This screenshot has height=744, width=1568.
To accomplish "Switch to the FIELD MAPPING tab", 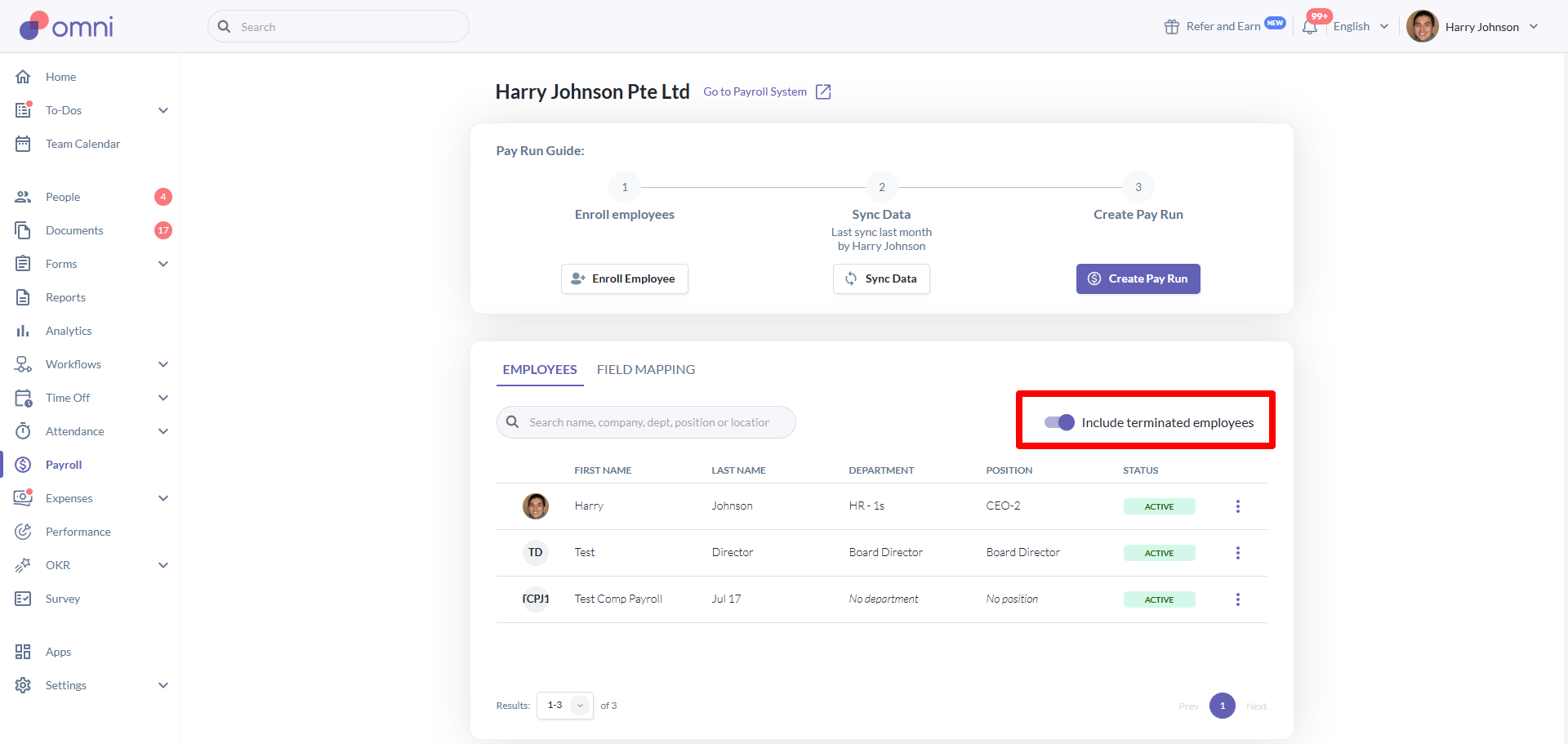I will (646, 370).
